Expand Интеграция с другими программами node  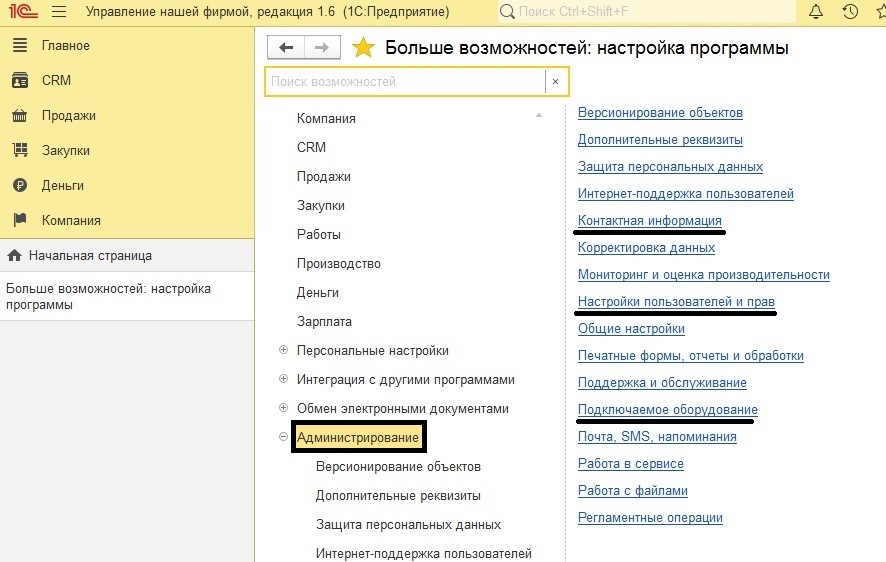pos(284,379)
